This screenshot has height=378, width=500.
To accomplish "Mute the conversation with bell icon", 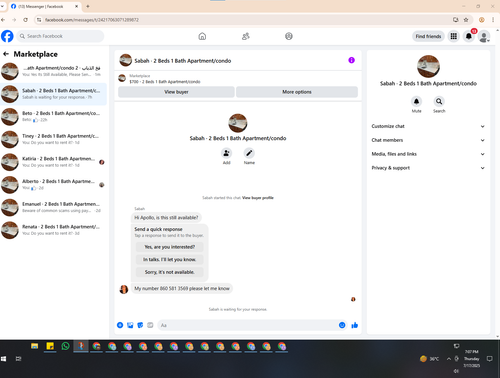I will (x=416, y=101).
